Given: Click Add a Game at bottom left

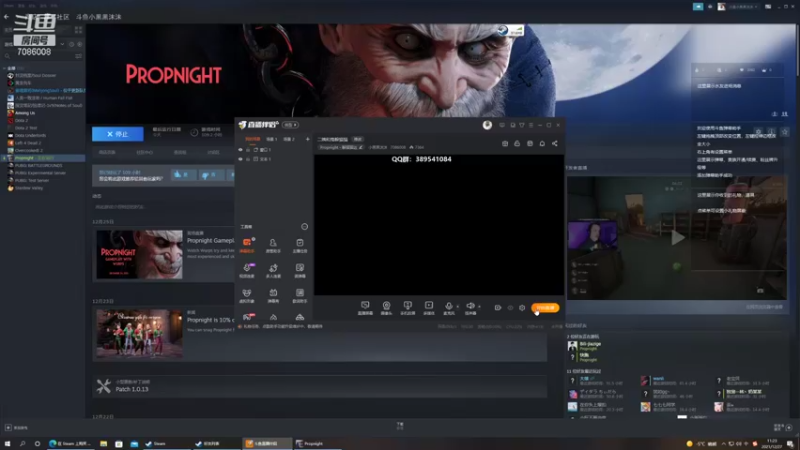Looking at the screenshot, I should [x=16, y=428].
